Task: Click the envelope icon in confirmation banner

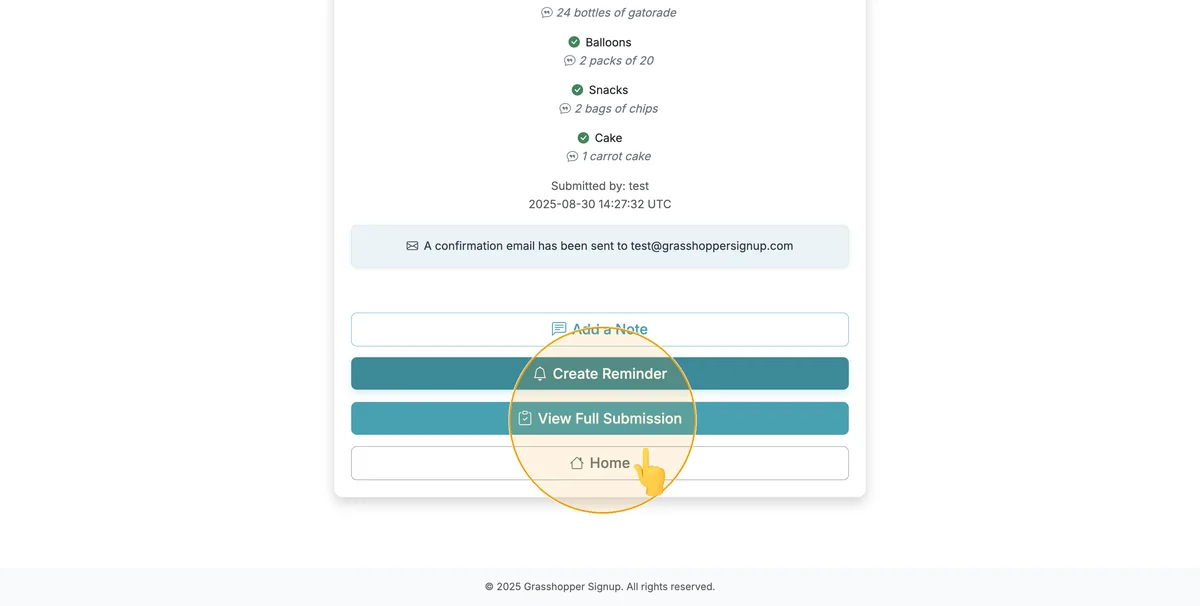Action: click(412, 246)
